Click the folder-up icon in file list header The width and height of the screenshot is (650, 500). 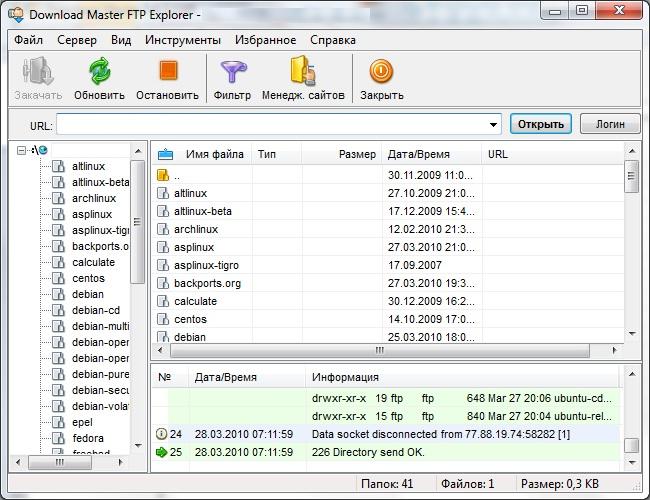pyautogui.click(x=165, y=154)
